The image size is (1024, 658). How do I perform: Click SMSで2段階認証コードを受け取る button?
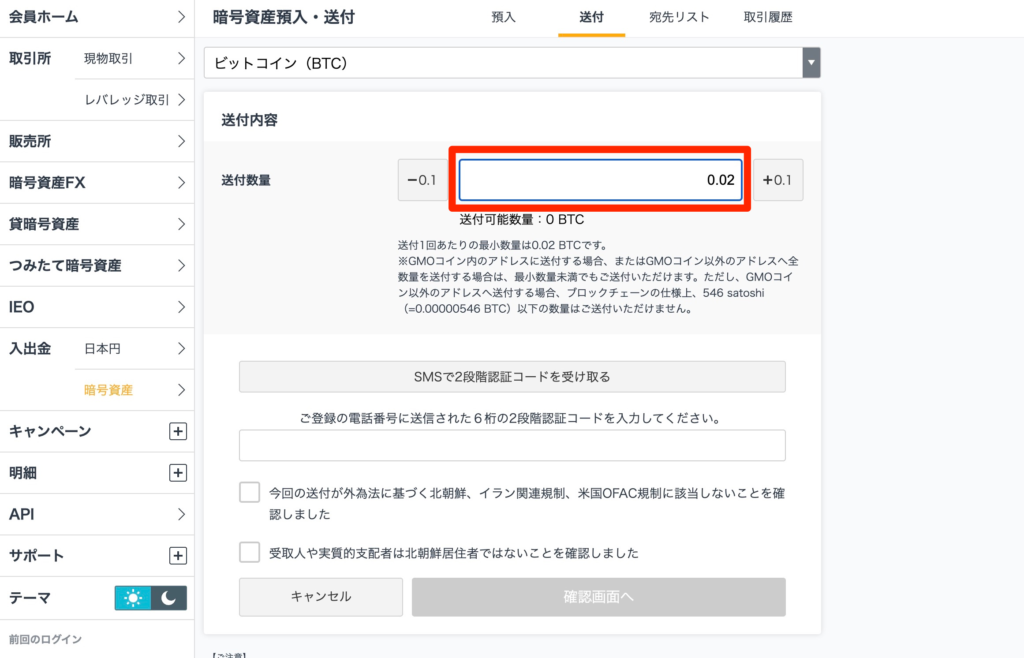(511, 376)
